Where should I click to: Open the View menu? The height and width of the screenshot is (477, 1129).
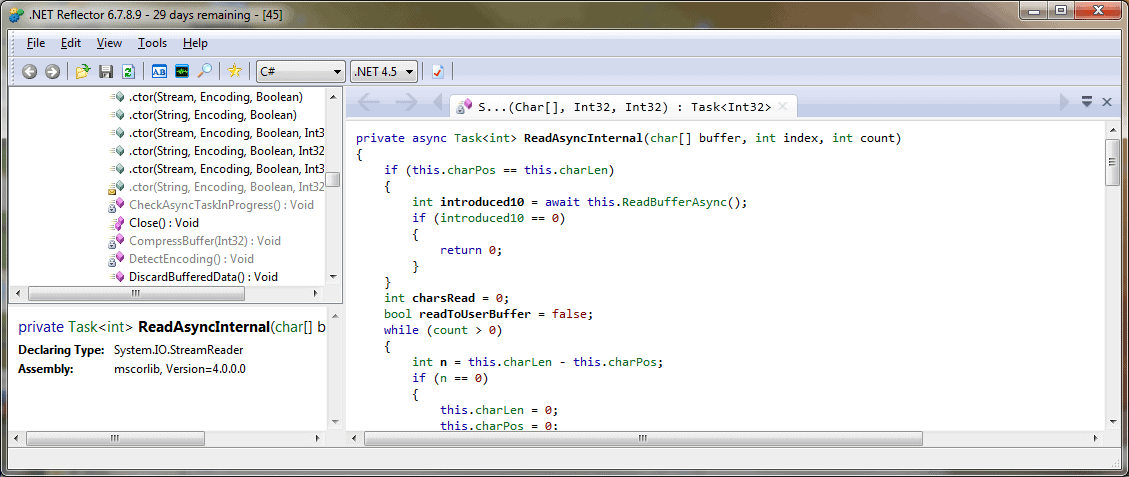click(x=109, y=43)
